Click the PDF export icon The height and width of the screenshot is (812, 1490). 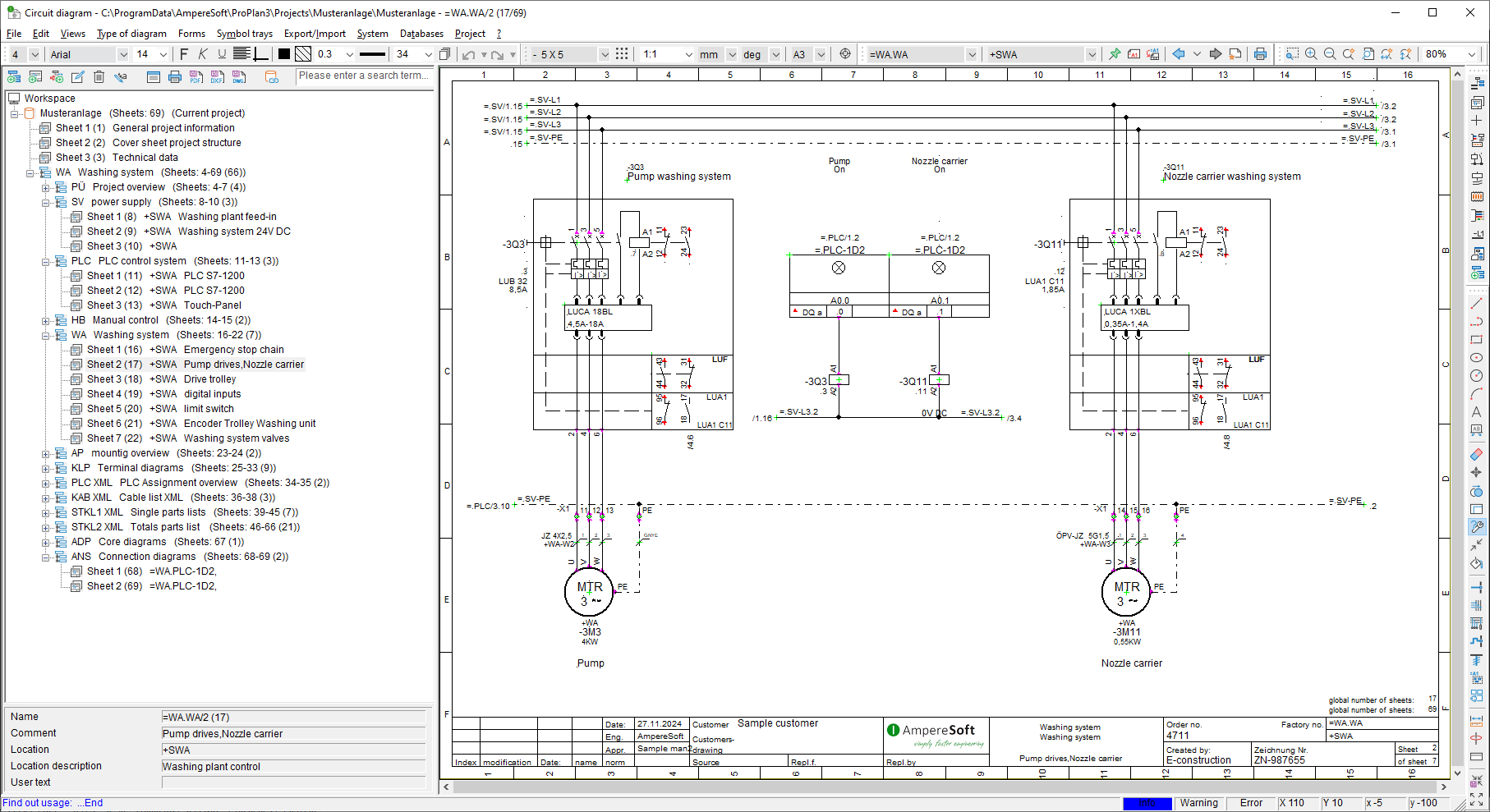point(195,77)
